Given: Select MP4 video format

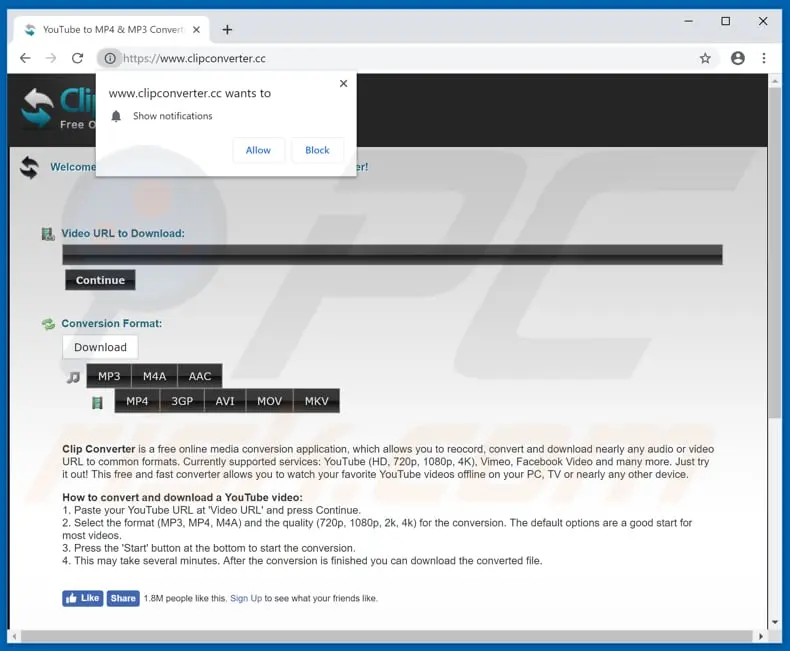Looking at the screenshot, I should pos(137,401).
